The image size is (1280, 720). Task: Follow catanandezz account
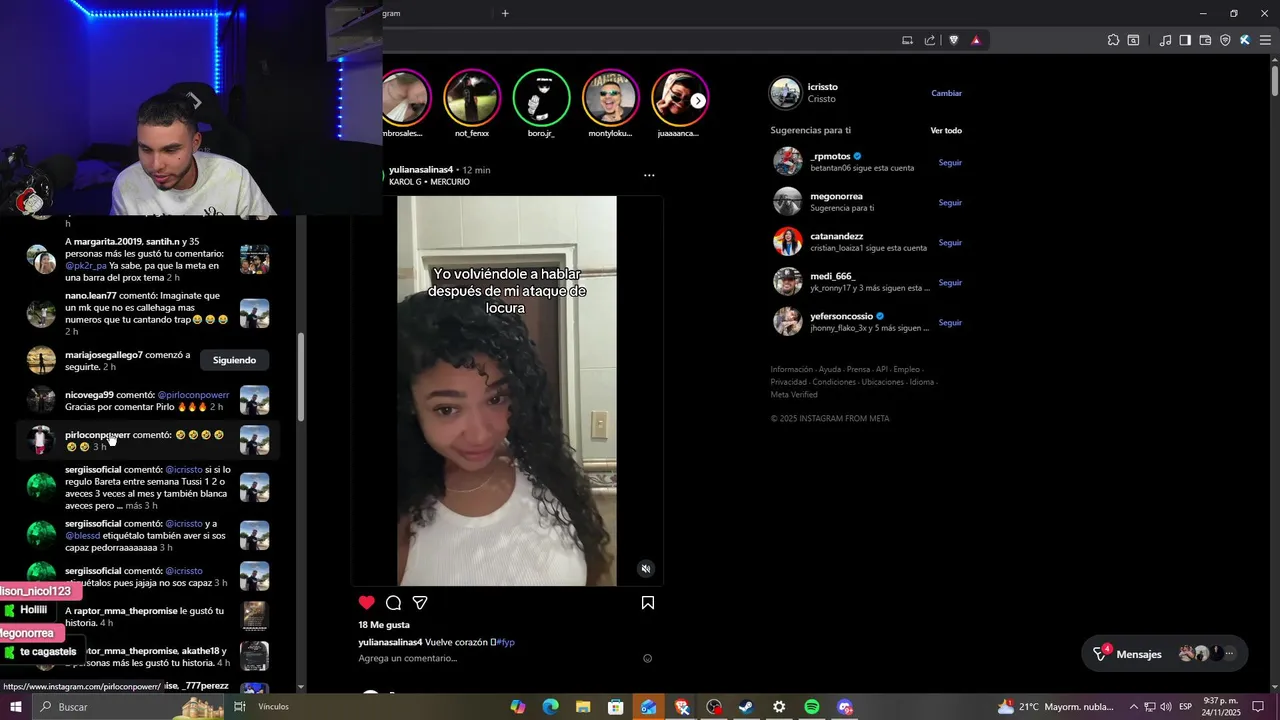950,242
